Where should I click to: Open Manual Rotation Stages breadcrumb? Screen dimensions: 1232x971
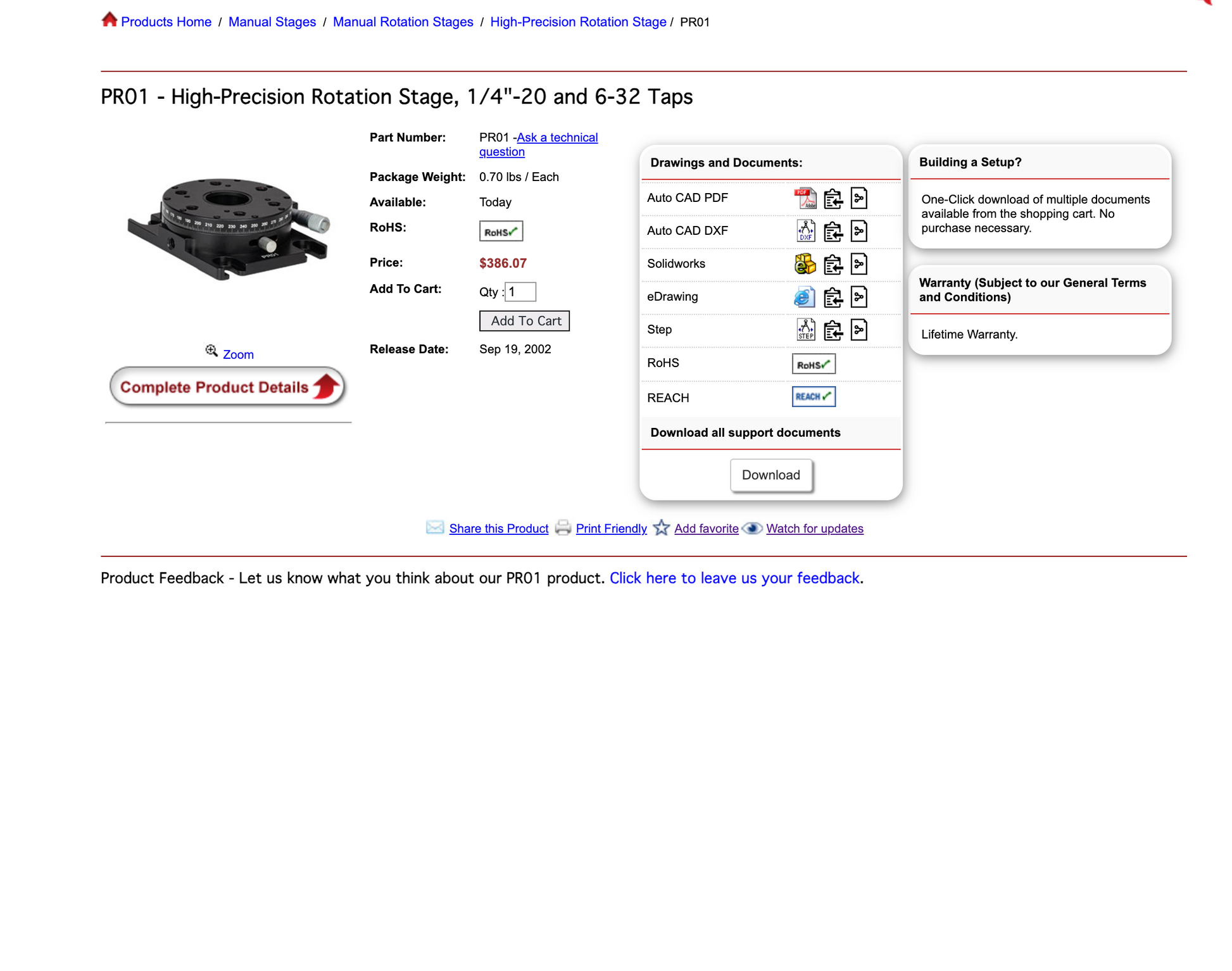tap(403, 22)
